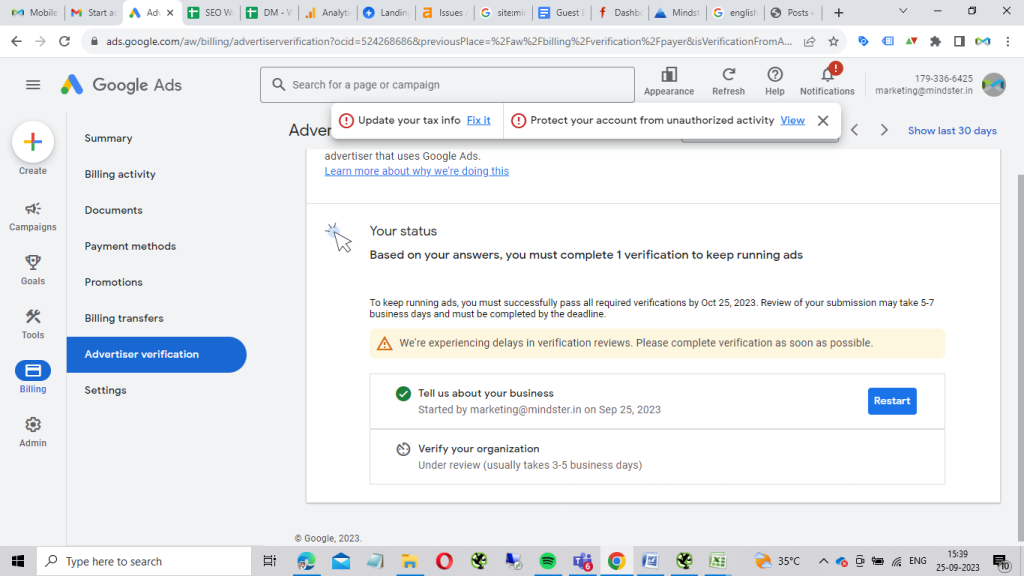Click the Create plus button
Image resolution: width=1024 pixels, height=576 pixels.
[x=32, y=142]
